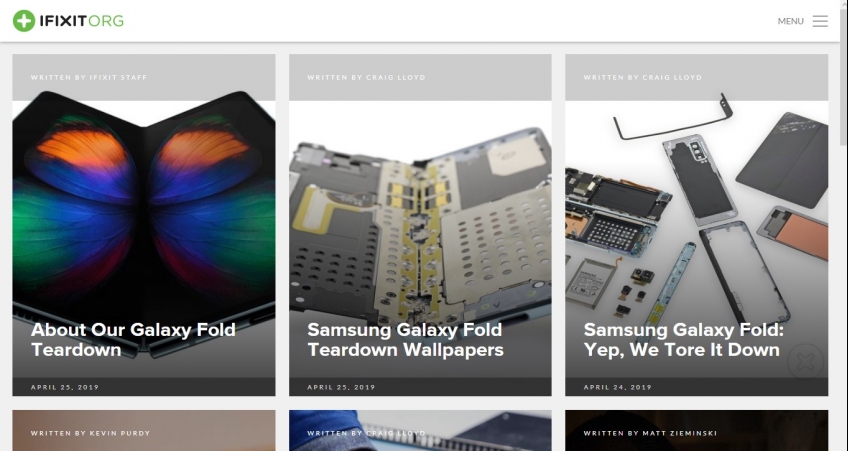848x451 pixels.
Task: Click the green iFixit plus logo icon
Action: pos(24,21)
